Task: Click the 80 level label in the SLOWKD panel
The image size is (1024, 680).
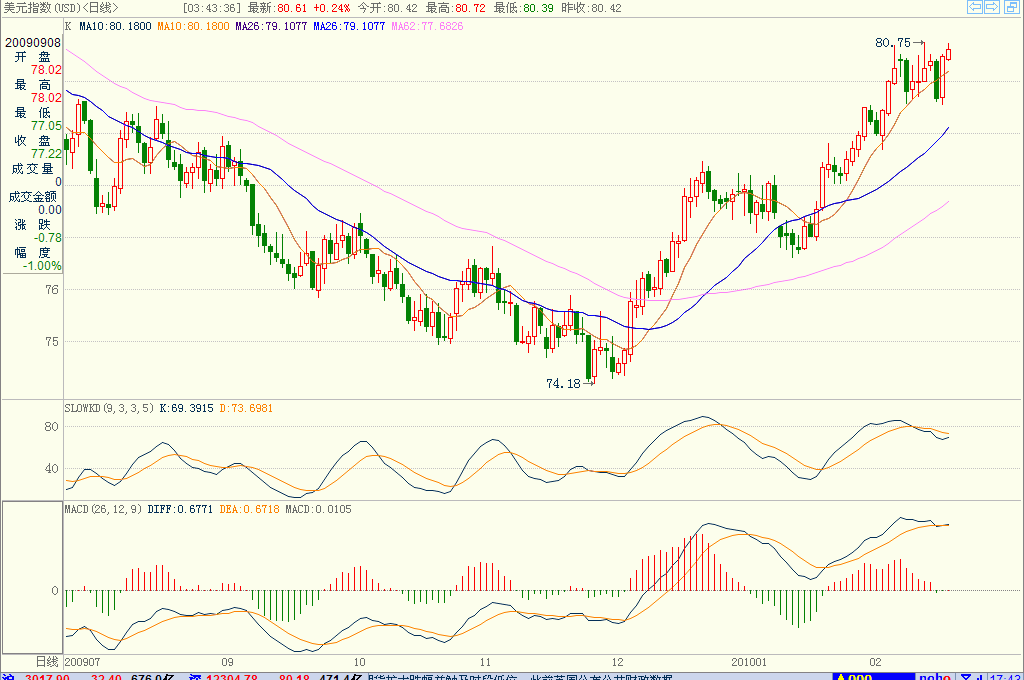Action: 52,427
